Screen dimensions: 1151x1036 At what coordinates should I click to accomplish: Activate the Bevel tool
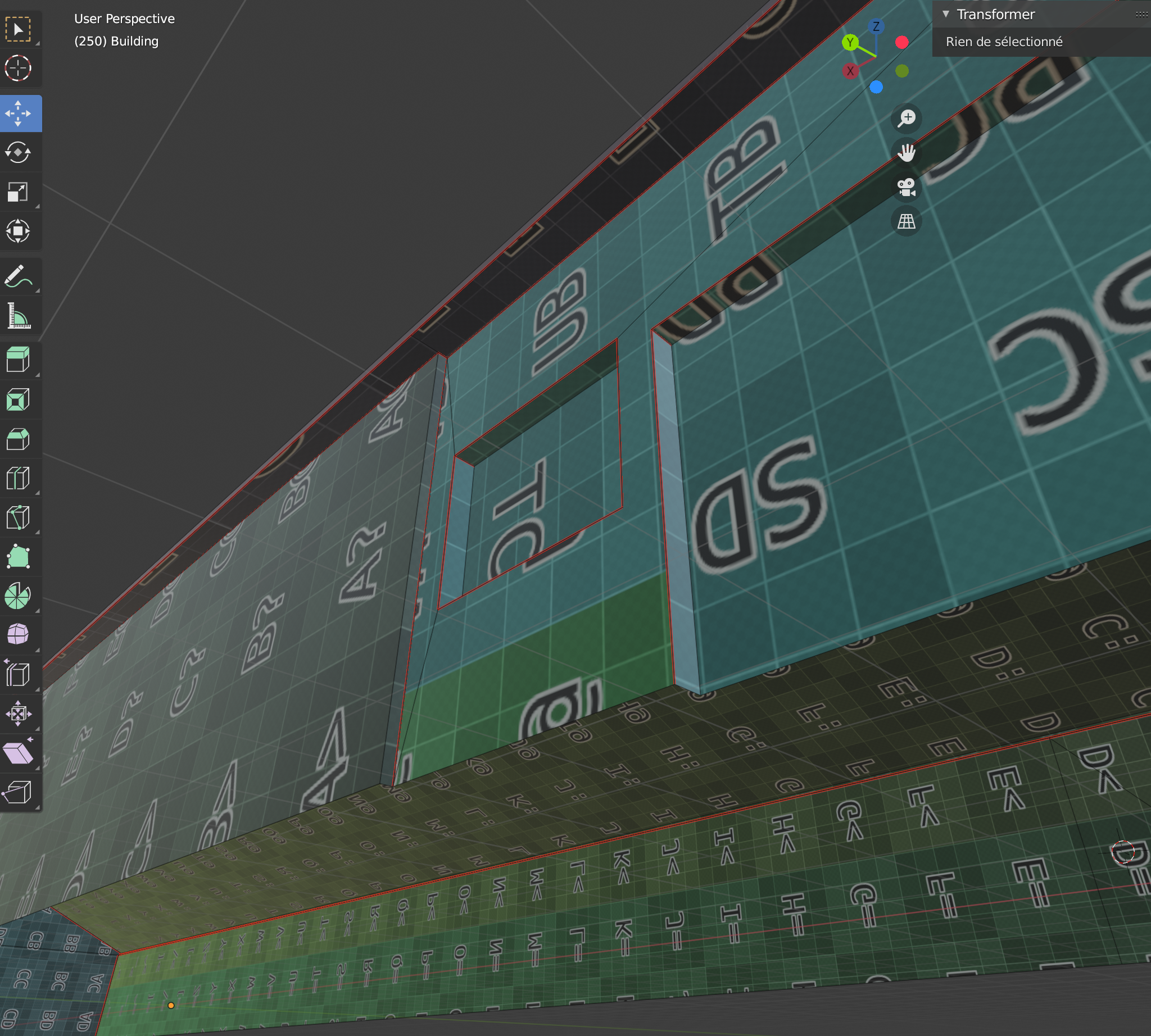[x=18, y=439]
